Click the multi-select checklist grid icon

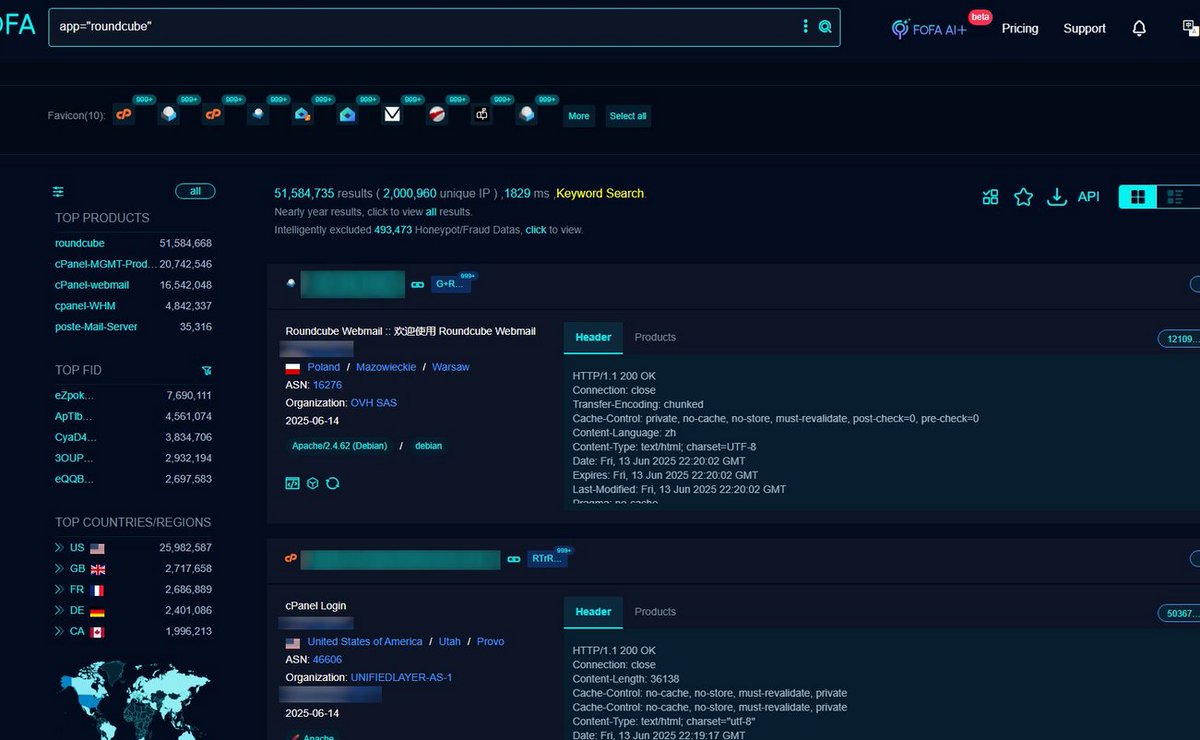990,197
